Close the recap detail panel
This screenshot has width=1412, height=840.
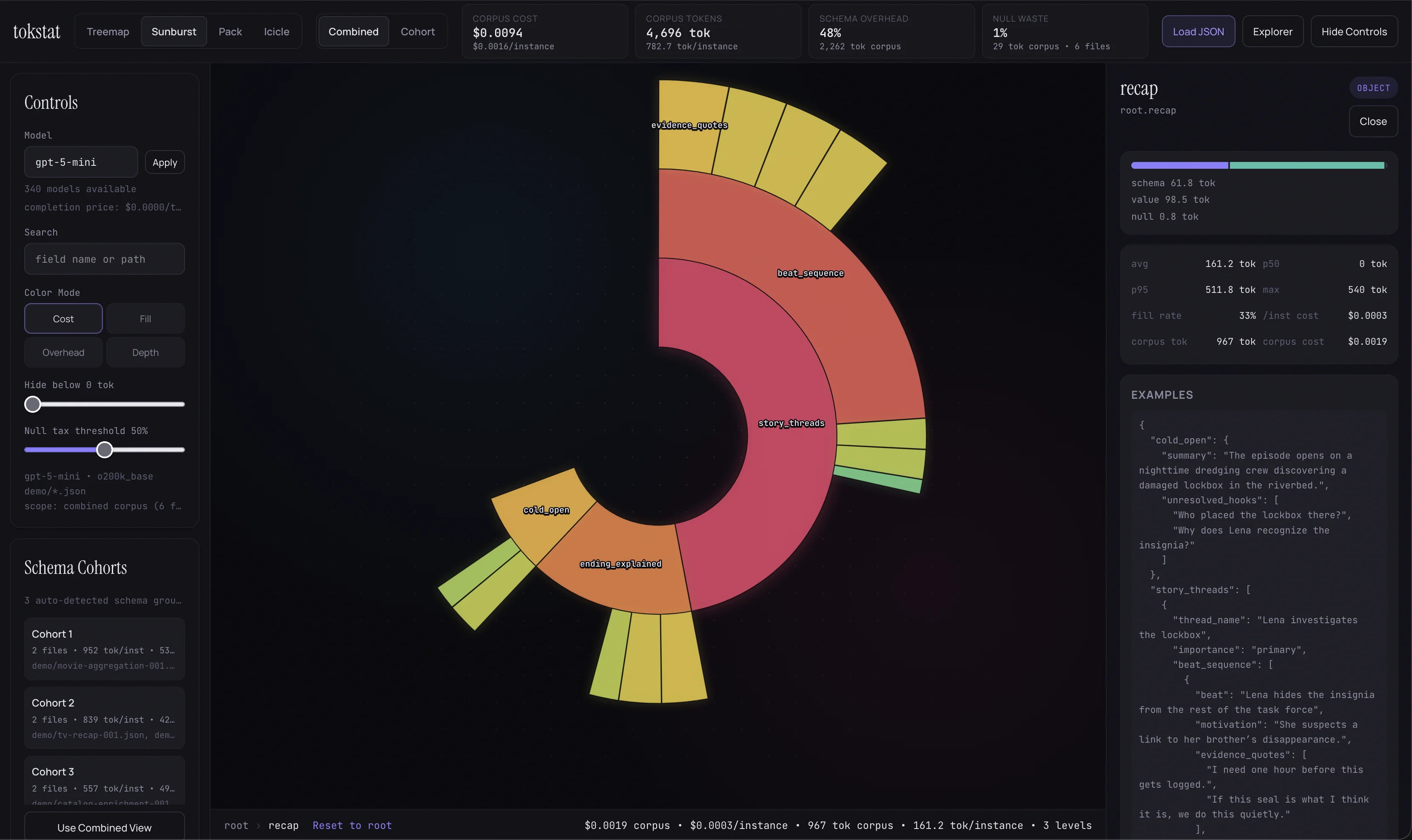coord(1373,121)
